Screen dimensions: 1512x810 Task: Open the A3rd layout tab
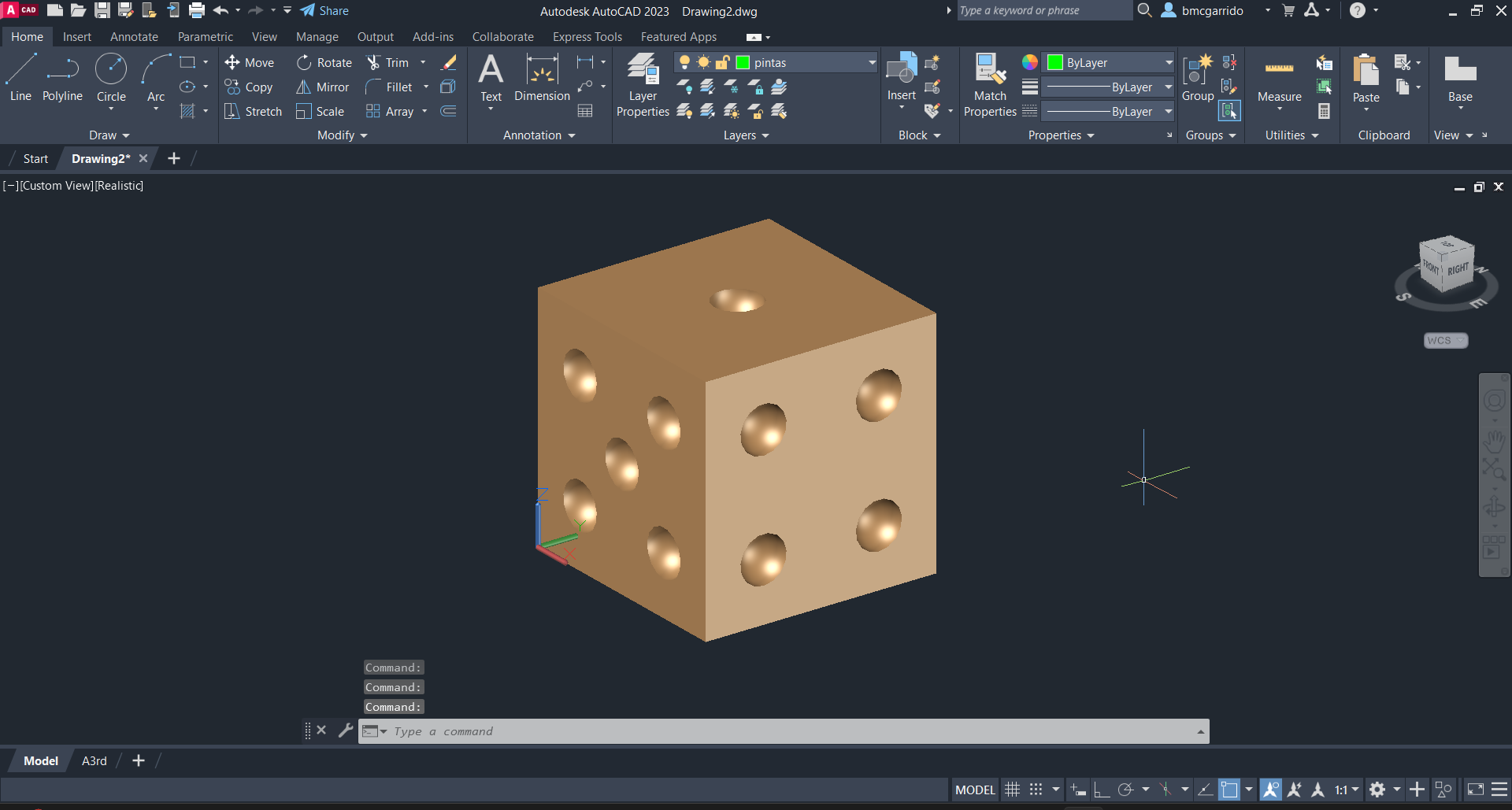pyautogui.click(x=94, y=761)
